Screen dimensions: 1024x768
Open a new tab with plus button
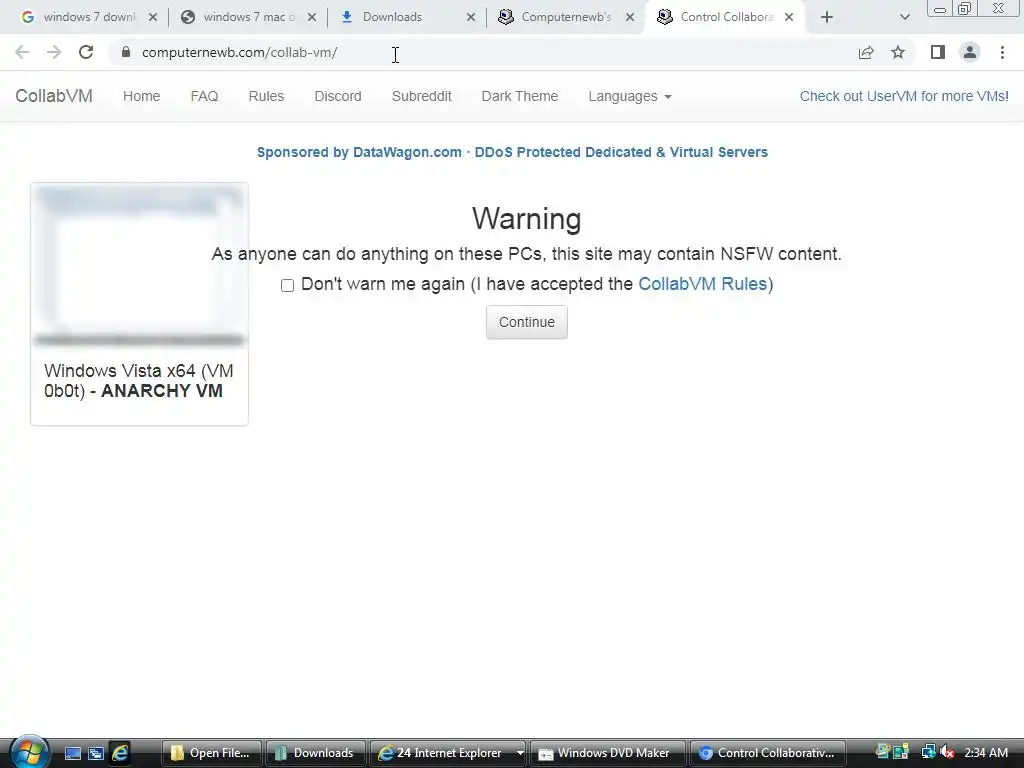tap(827, 17)
